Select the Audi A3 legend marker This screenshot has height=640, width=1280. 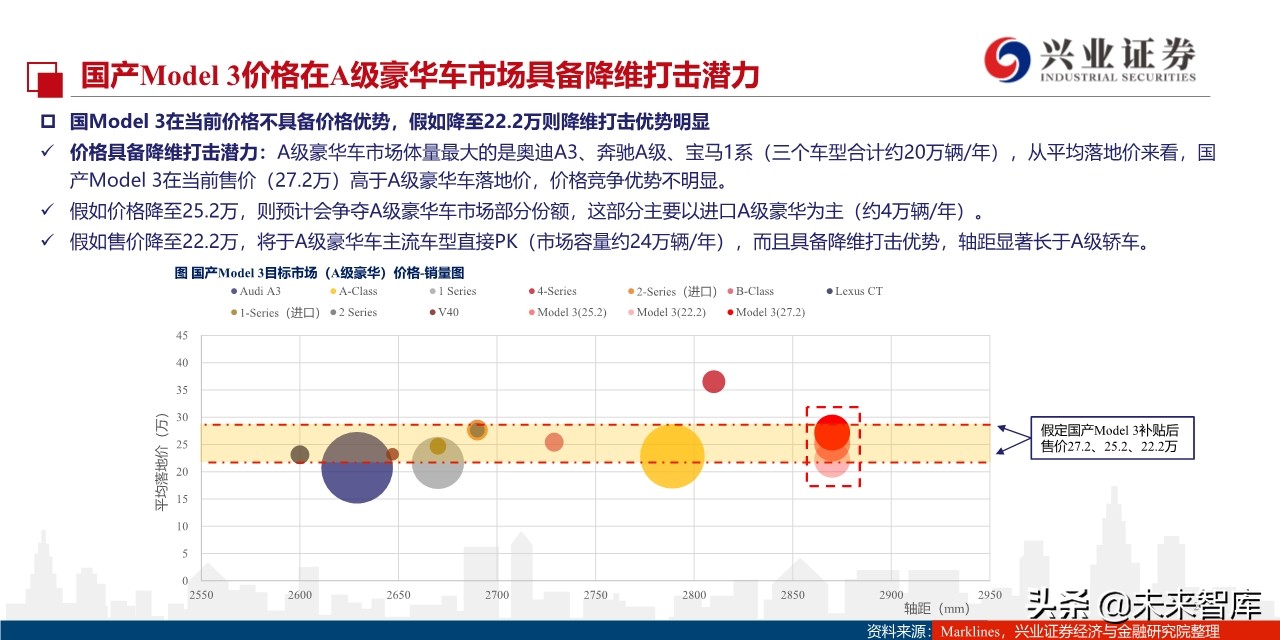pos(235,290)
